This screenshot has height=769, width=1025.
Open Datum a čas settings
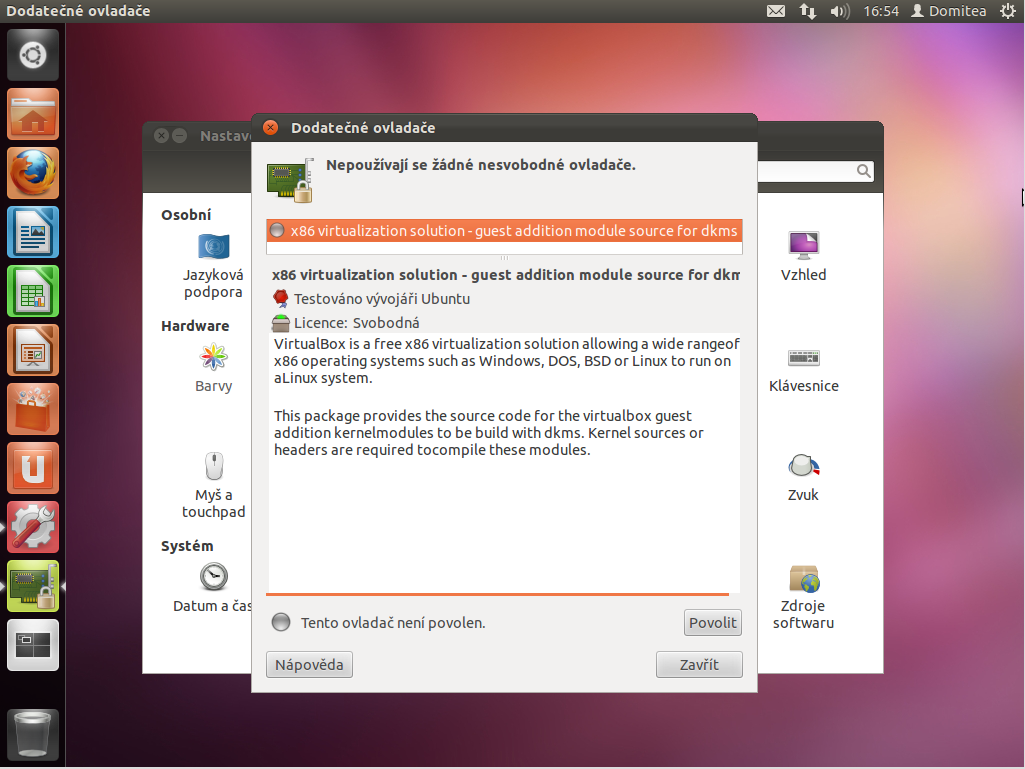(213, 577)
